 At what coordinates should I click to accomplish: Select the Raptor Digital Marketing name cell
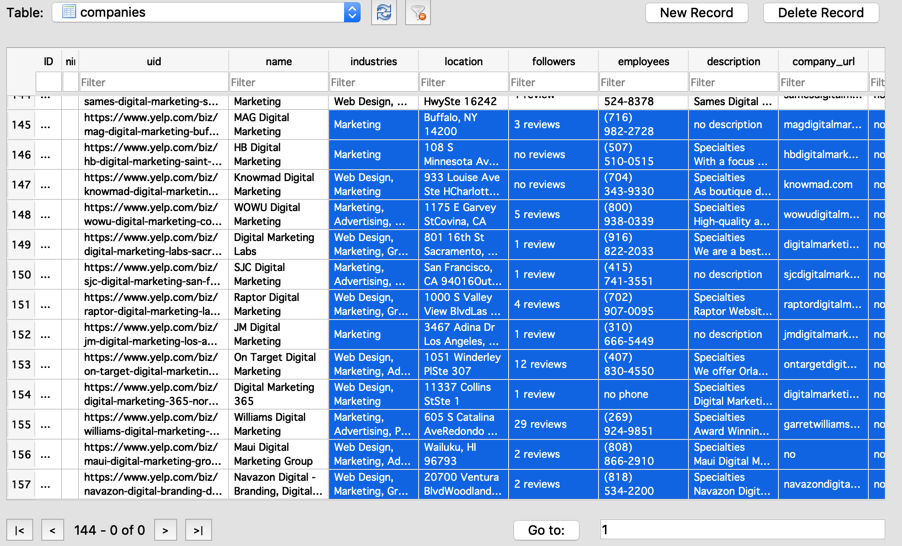(x=278, y=304)
